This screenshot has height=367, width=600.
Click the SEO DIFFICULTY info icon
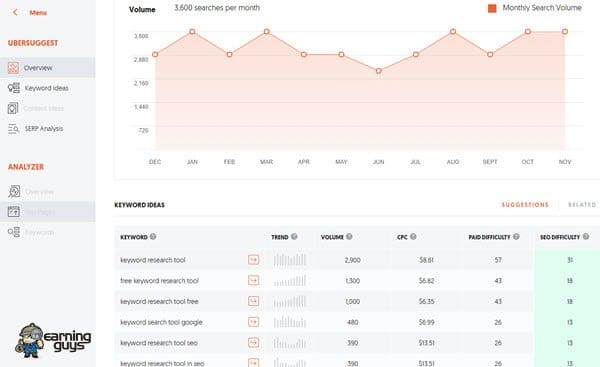[586, 237]
